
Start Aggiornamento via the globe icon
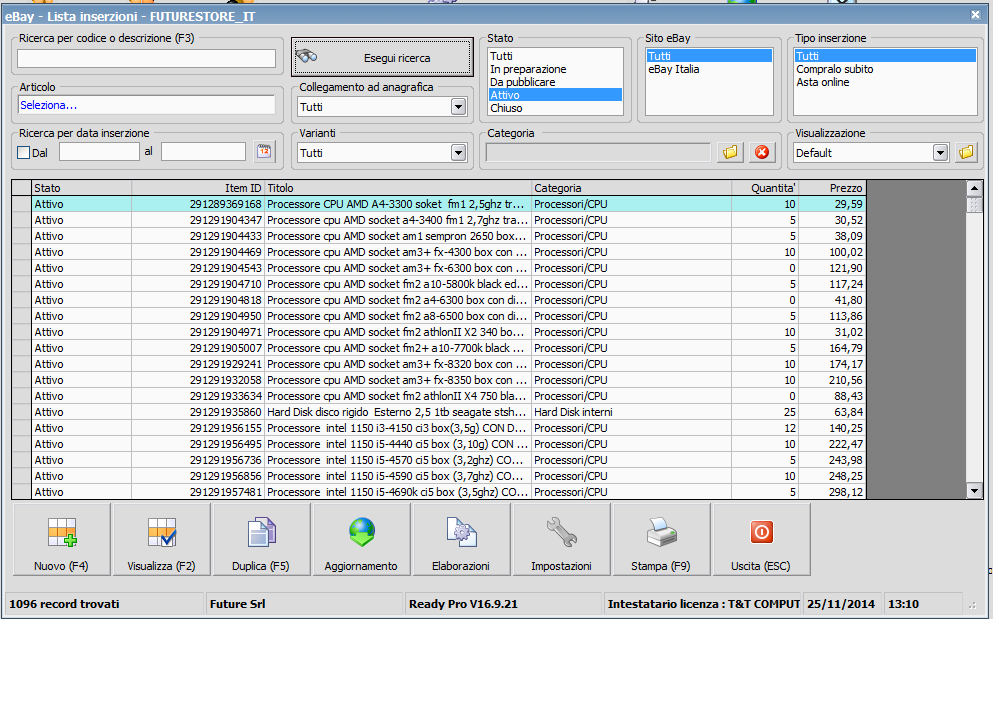point(362,540)
